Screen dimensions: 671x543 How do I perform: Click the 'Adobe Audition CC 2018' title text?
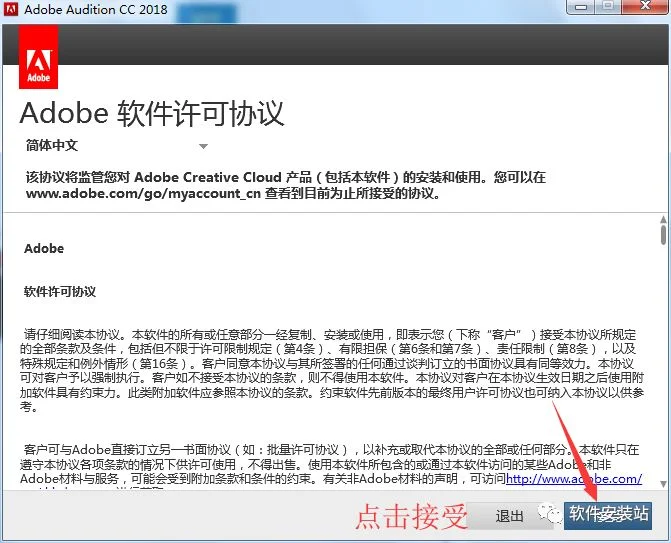pos(96,9)
